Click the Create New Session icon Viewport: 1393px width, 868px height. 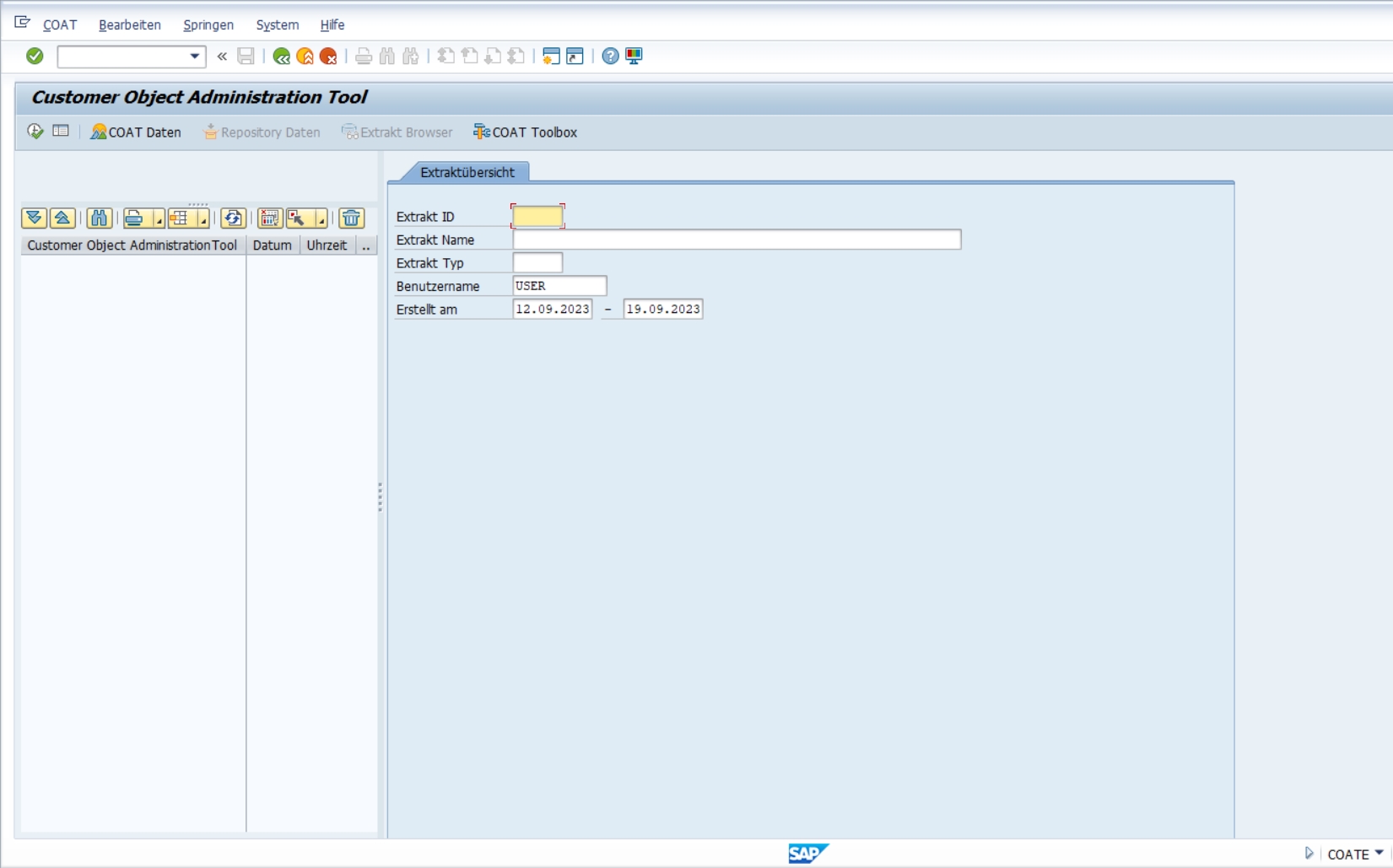coord(551,57)
